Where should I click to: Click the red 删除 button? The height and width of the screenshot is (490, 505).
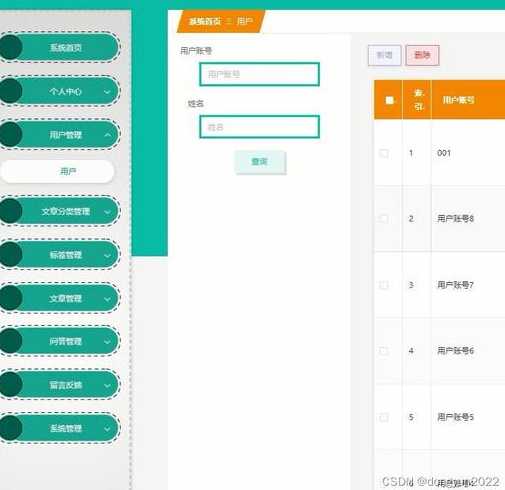pos(422,55)
